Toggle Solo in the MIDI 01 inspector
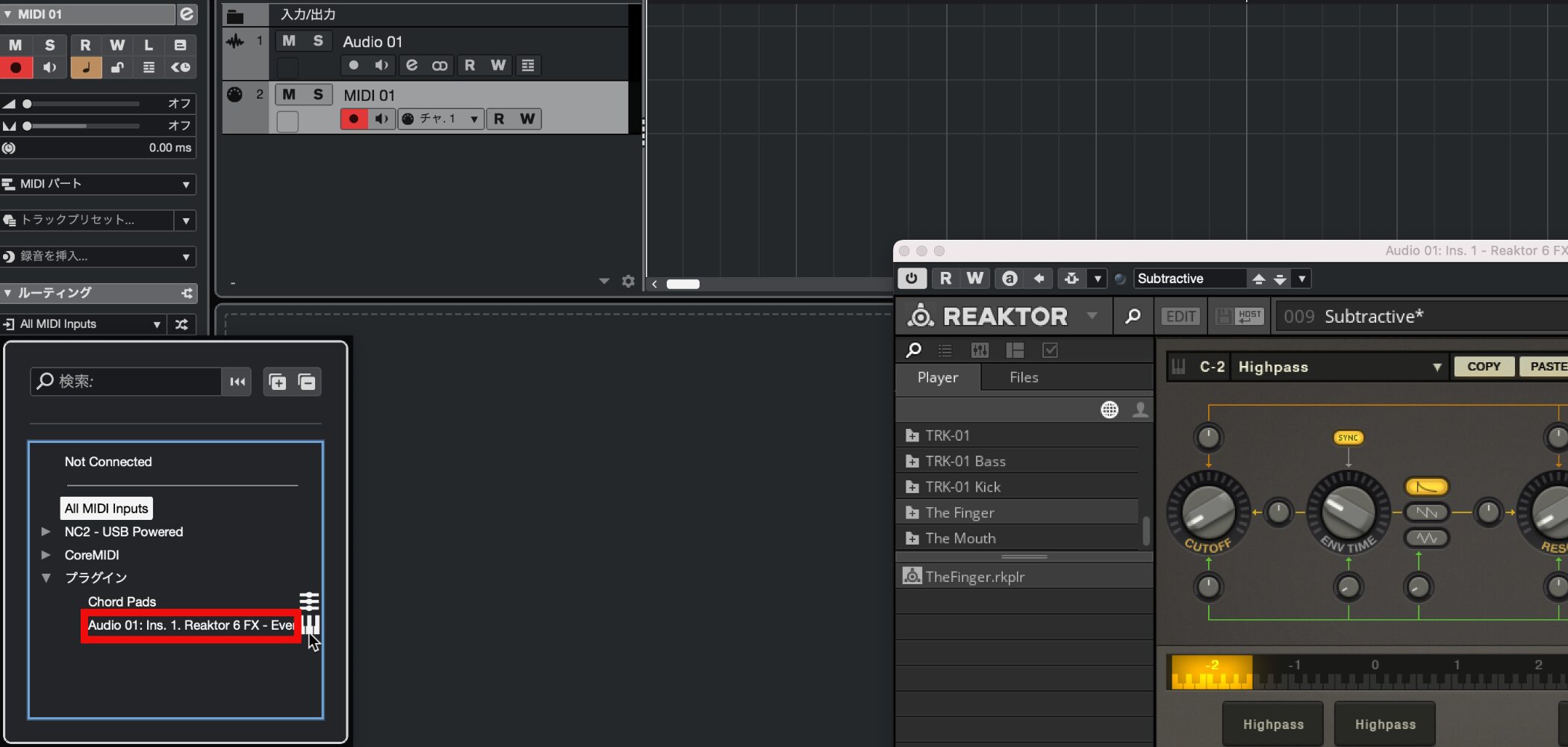This screenshot has width=1568, height=747. pyautogui.click(x=50, y=45)
